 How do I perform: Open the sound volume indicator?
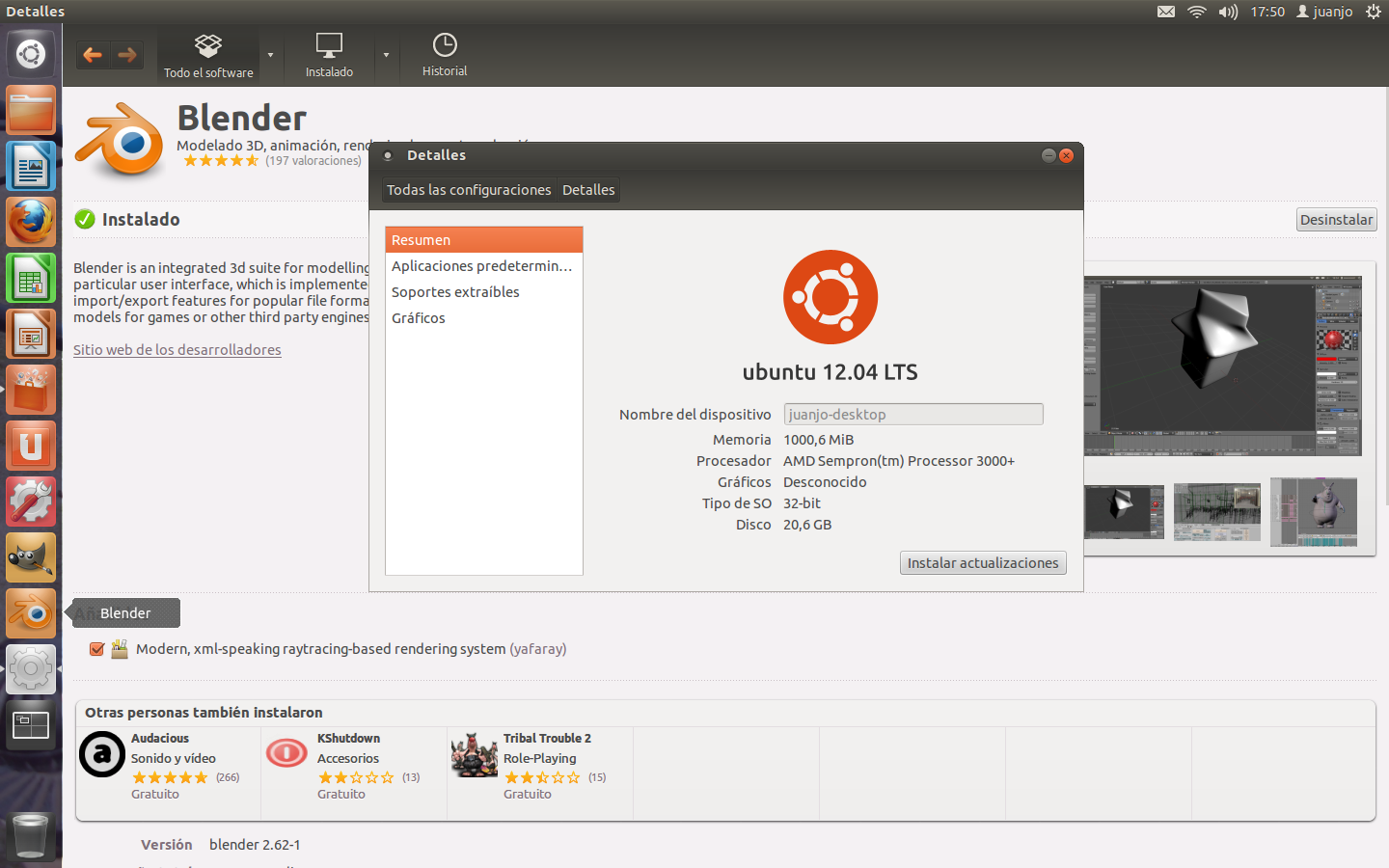(x=1228, y=12)
